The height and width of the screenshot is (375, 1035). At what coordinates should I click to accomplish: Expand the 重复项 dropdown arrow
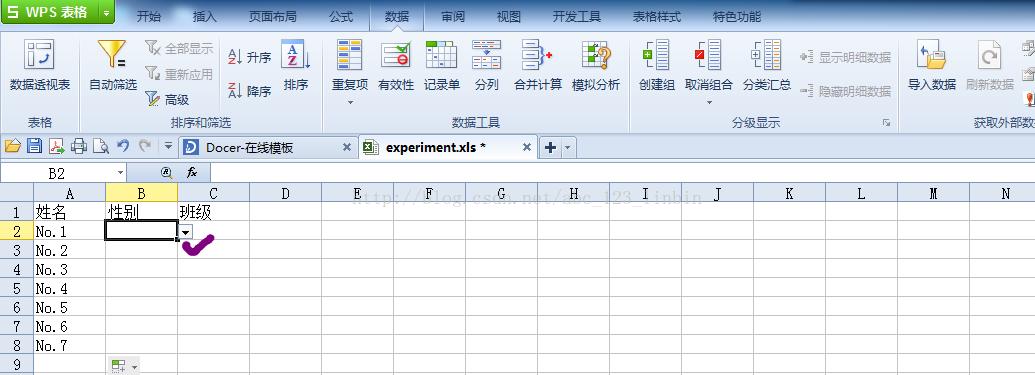pos(351,102)
